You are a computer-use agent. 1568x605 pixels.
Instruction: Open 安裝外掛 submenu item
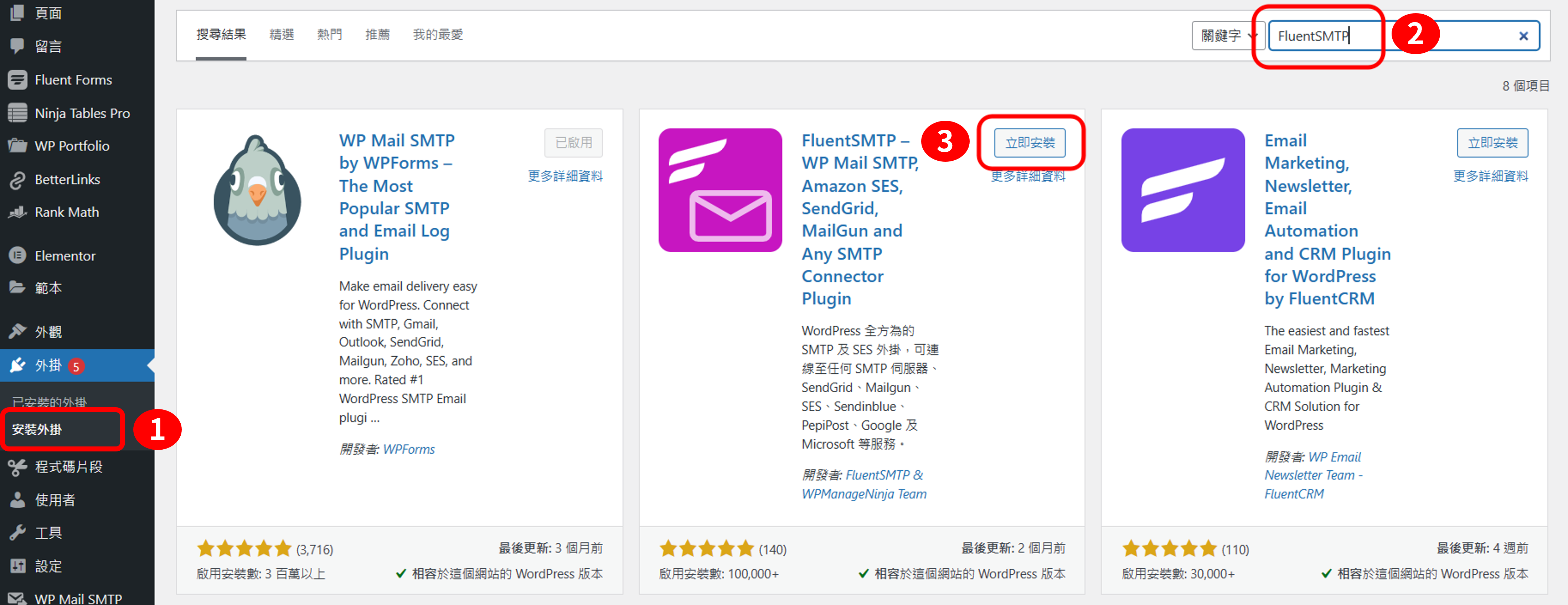click(x=37, y=429)
